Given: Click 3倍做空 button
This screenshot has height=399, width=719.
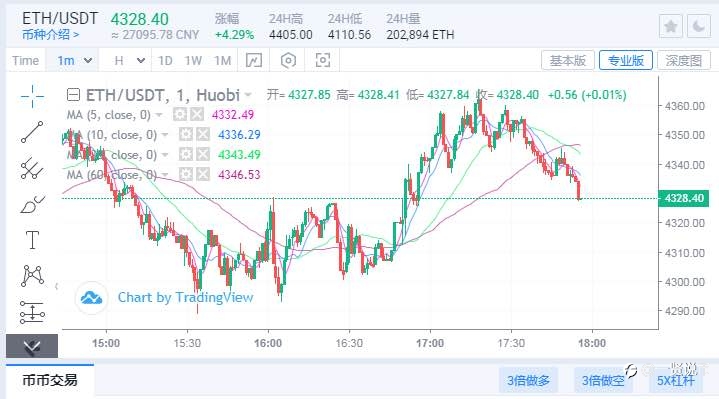Looking at the screenshot, I should pos(603,380).
